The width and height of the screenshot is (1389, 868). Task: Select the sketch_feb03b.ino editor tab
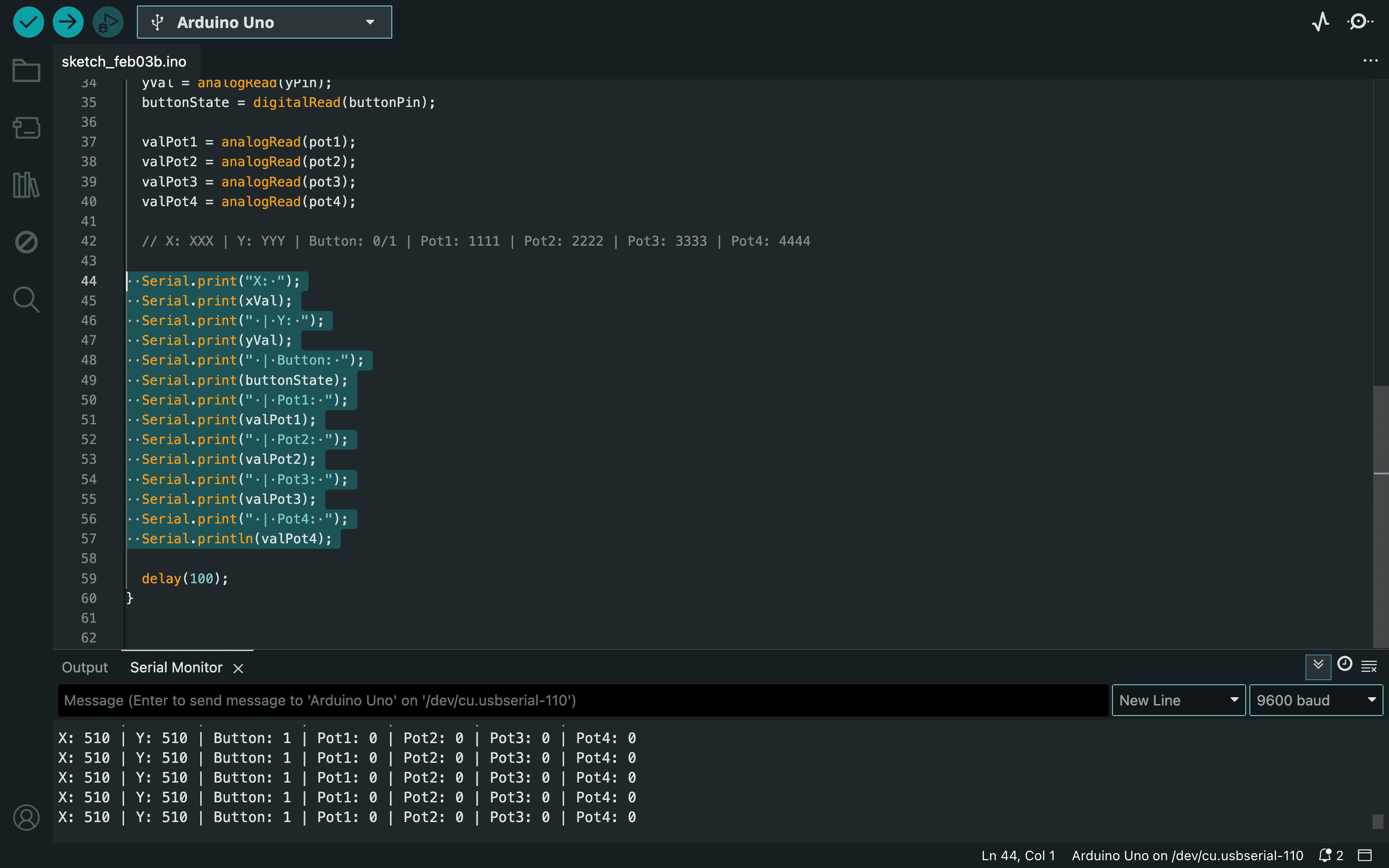124,62
